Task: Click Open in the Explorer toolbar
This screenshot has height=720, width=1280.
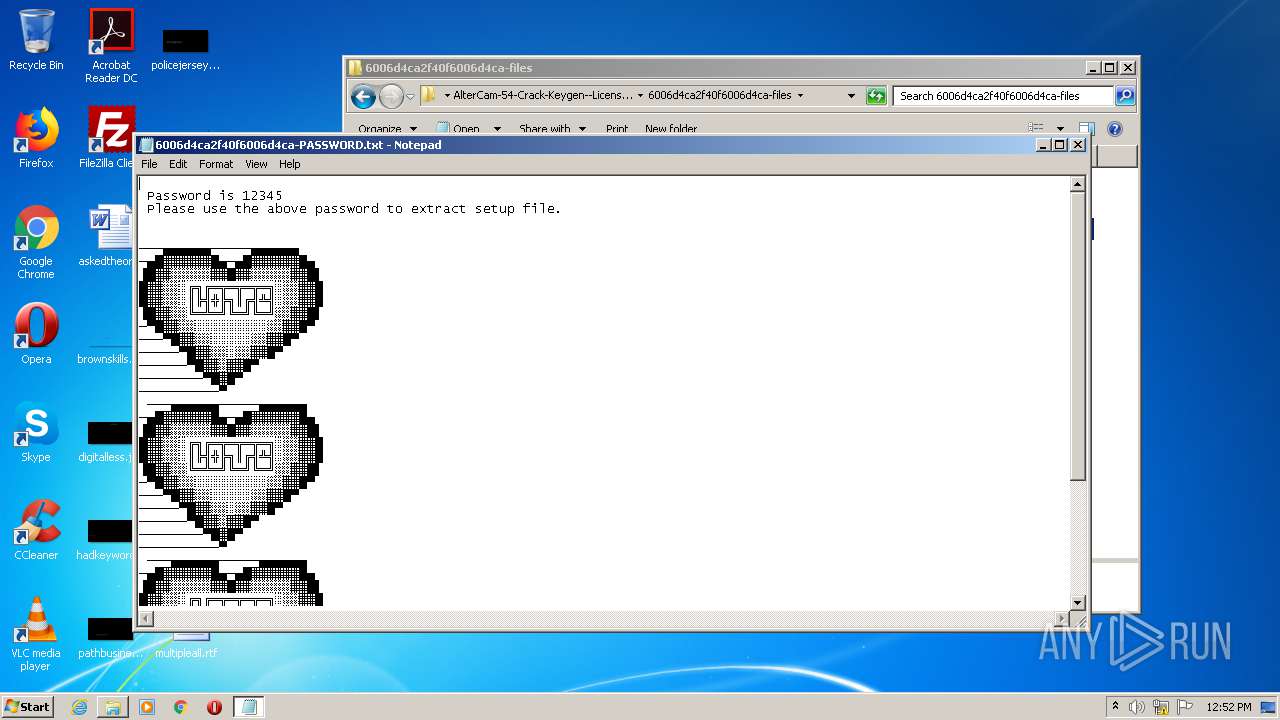Action: pos(458,129)
